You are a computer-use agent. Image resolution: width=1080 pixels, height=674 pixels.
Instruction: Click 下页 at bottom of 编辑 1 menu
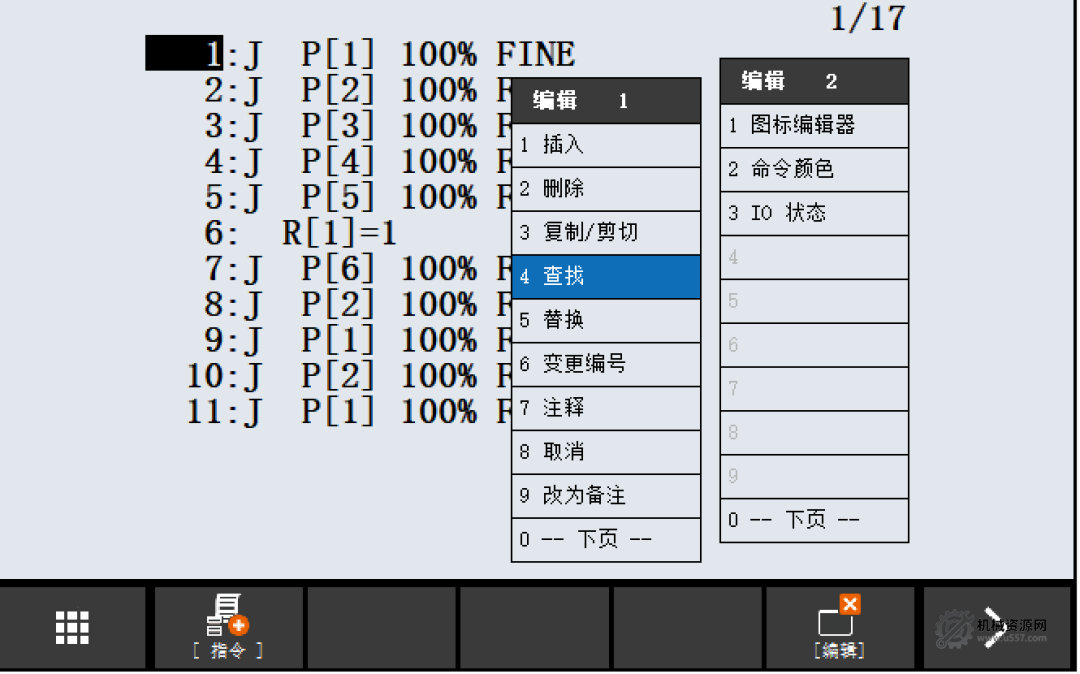coord(605,539)
